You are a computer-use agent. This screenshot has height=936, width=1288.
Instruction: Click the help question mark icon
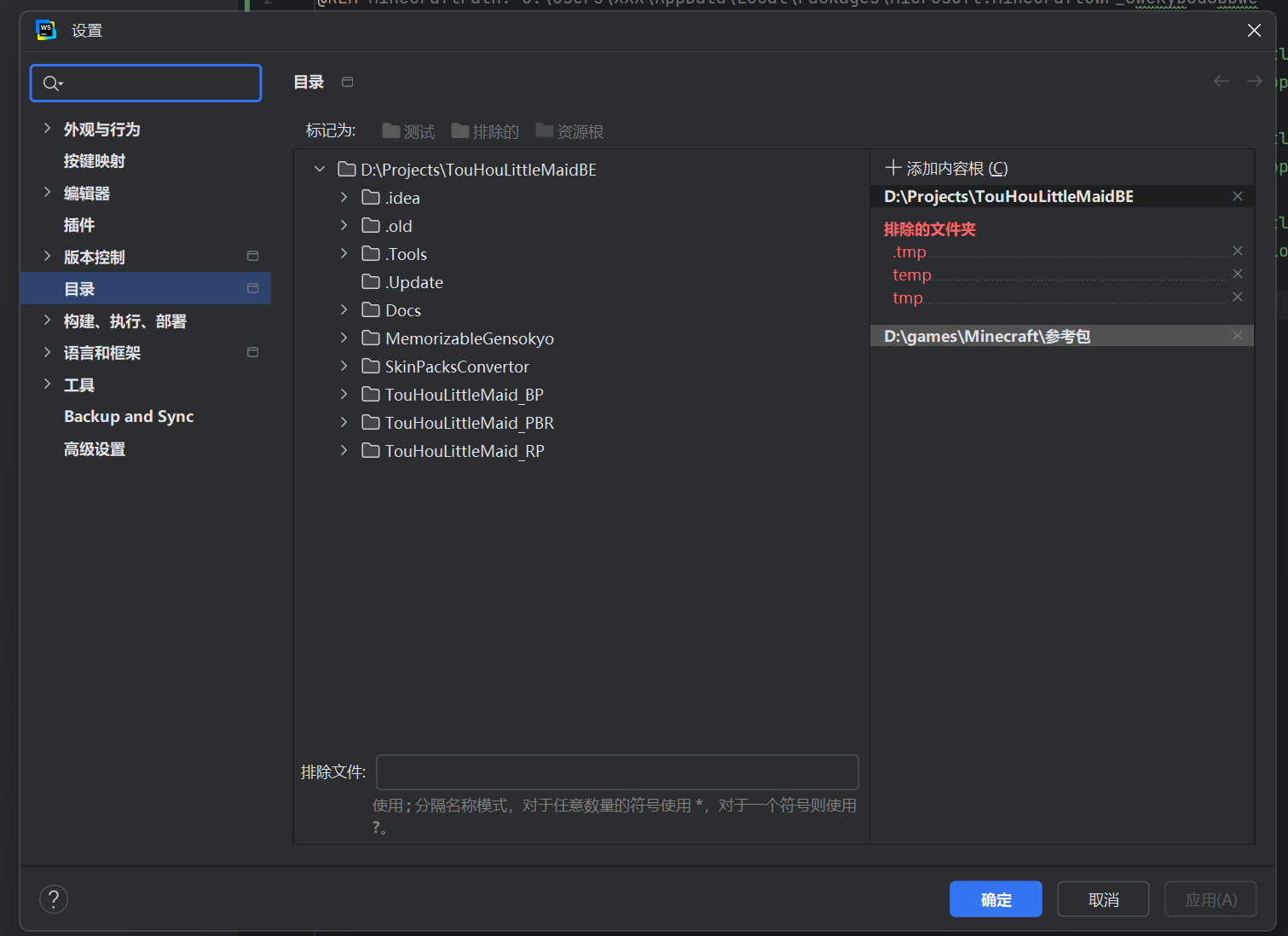tap(54, 899)
